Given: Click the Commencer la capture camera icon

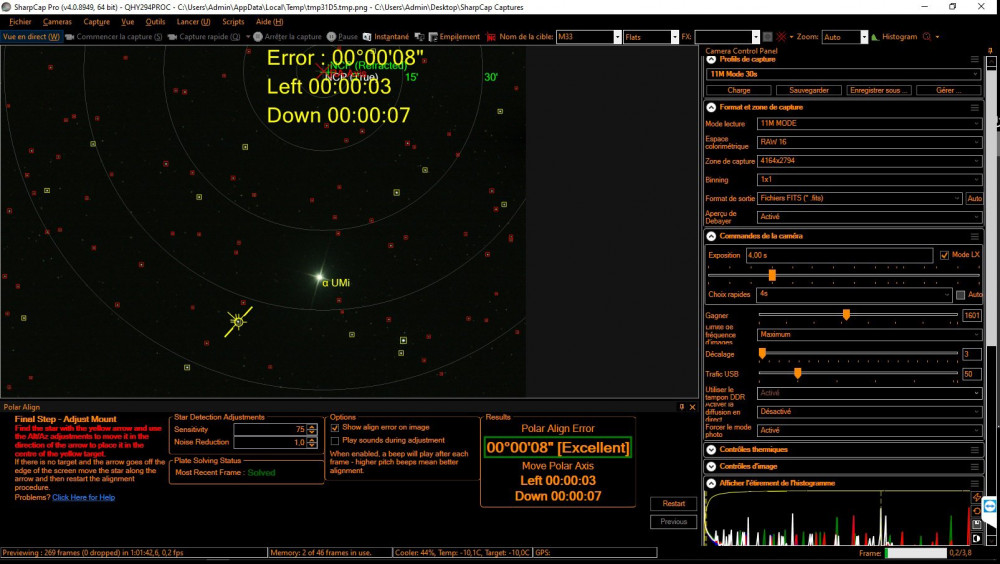Looking at the screenshot, I should point(70,37).
